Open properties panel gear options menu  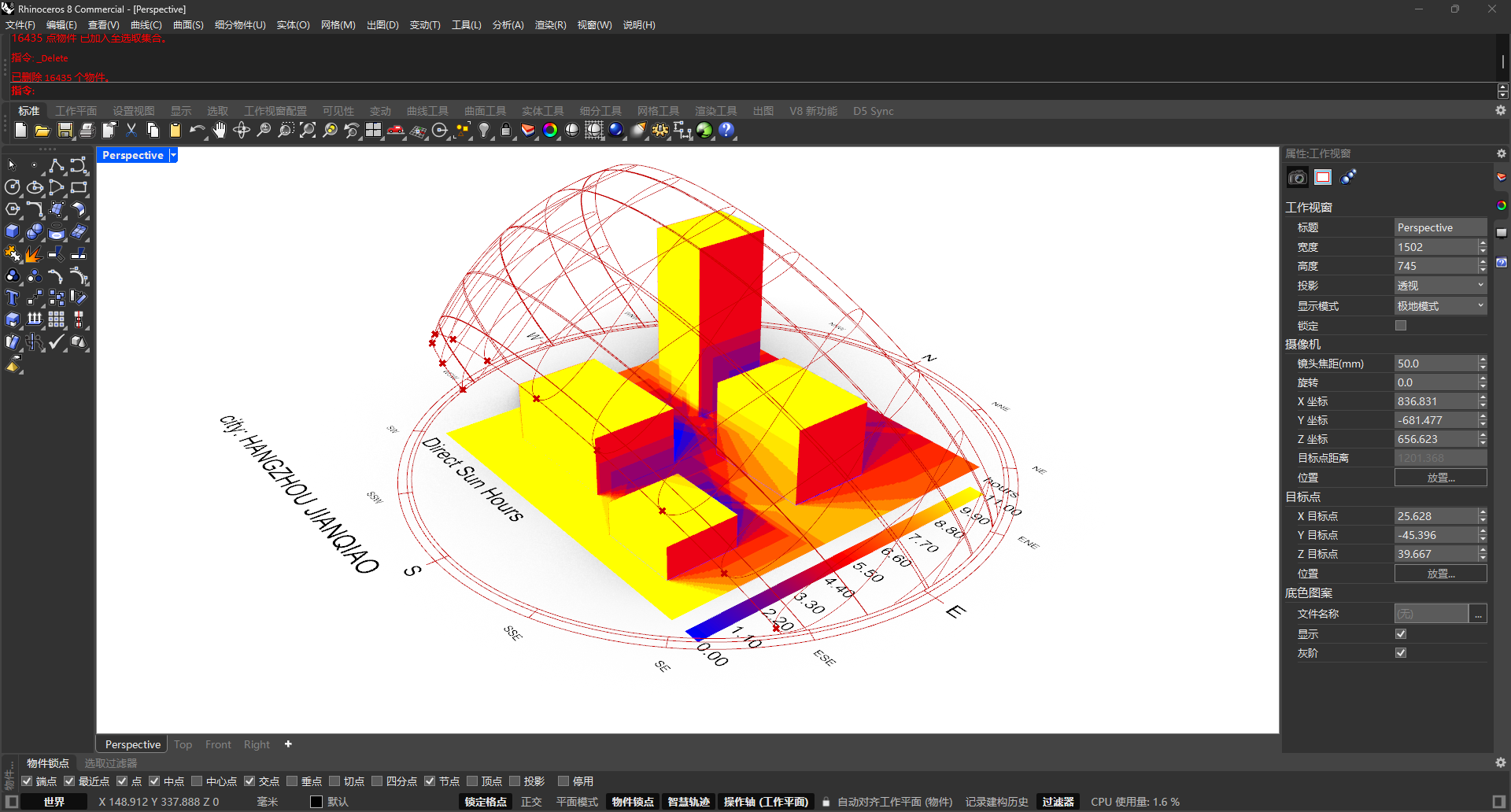(x=1502, y=154)
